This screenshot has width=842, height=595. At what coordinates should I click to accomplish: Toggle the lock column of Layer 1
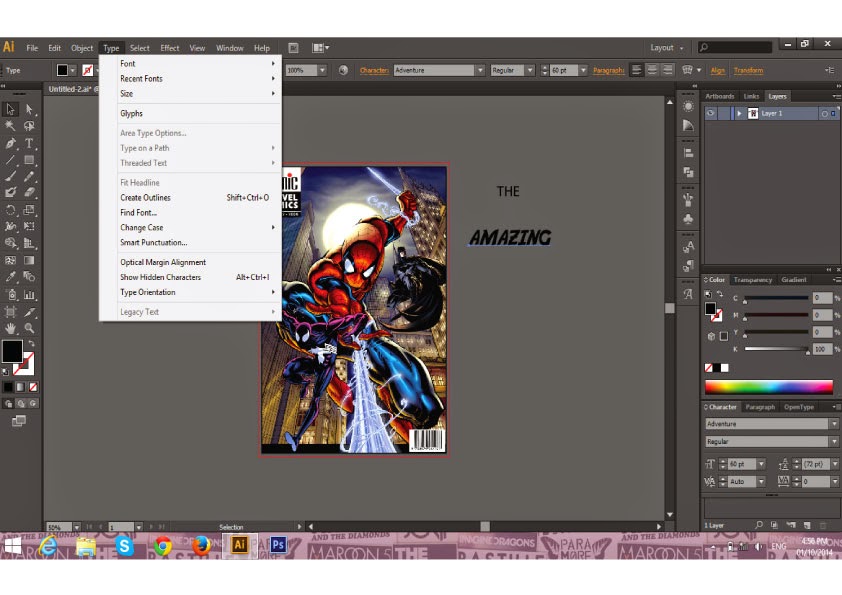[x=724, y=113]
